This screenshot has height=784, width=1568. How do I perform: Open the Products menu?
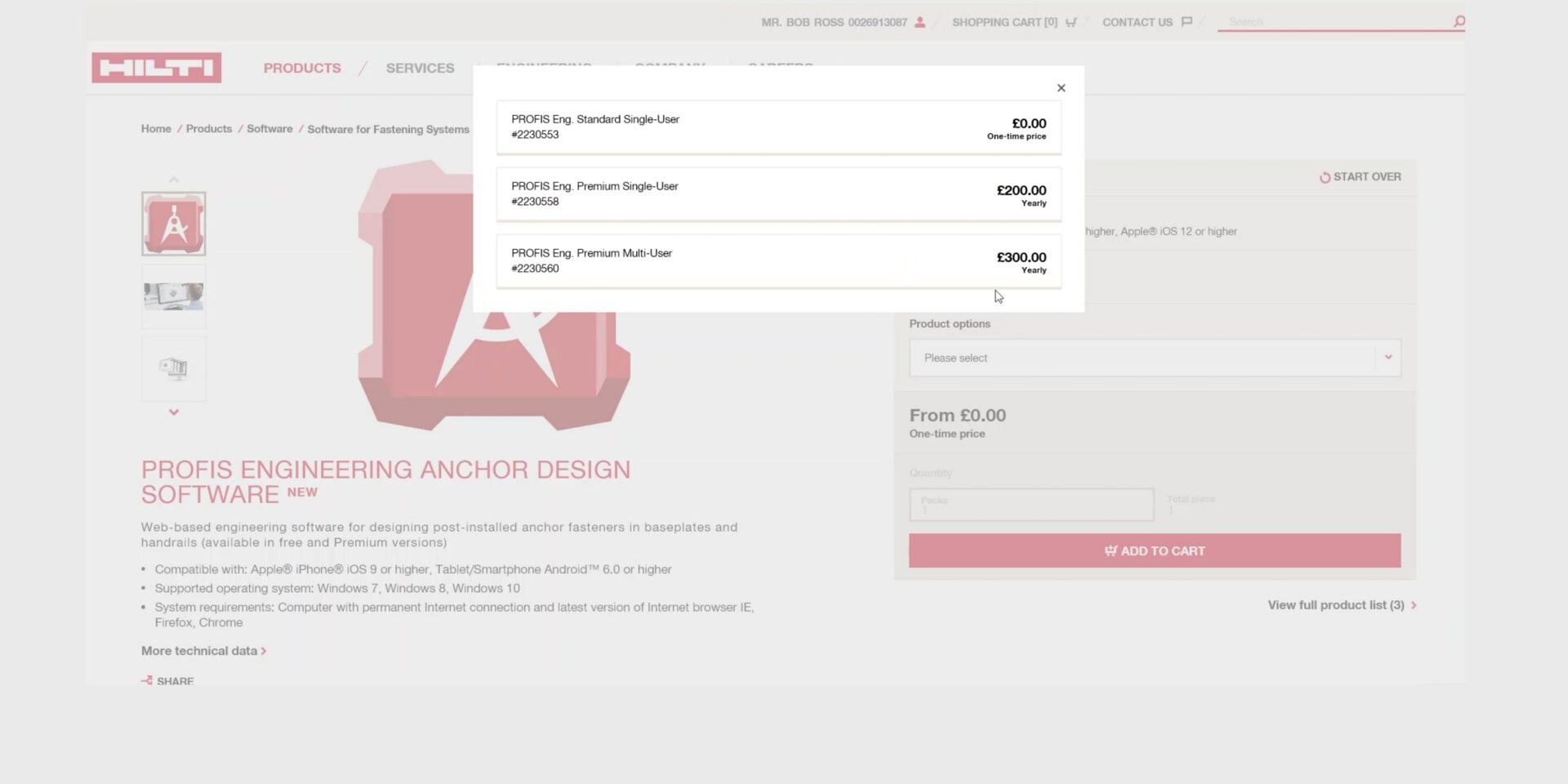(x=301, y=68)
